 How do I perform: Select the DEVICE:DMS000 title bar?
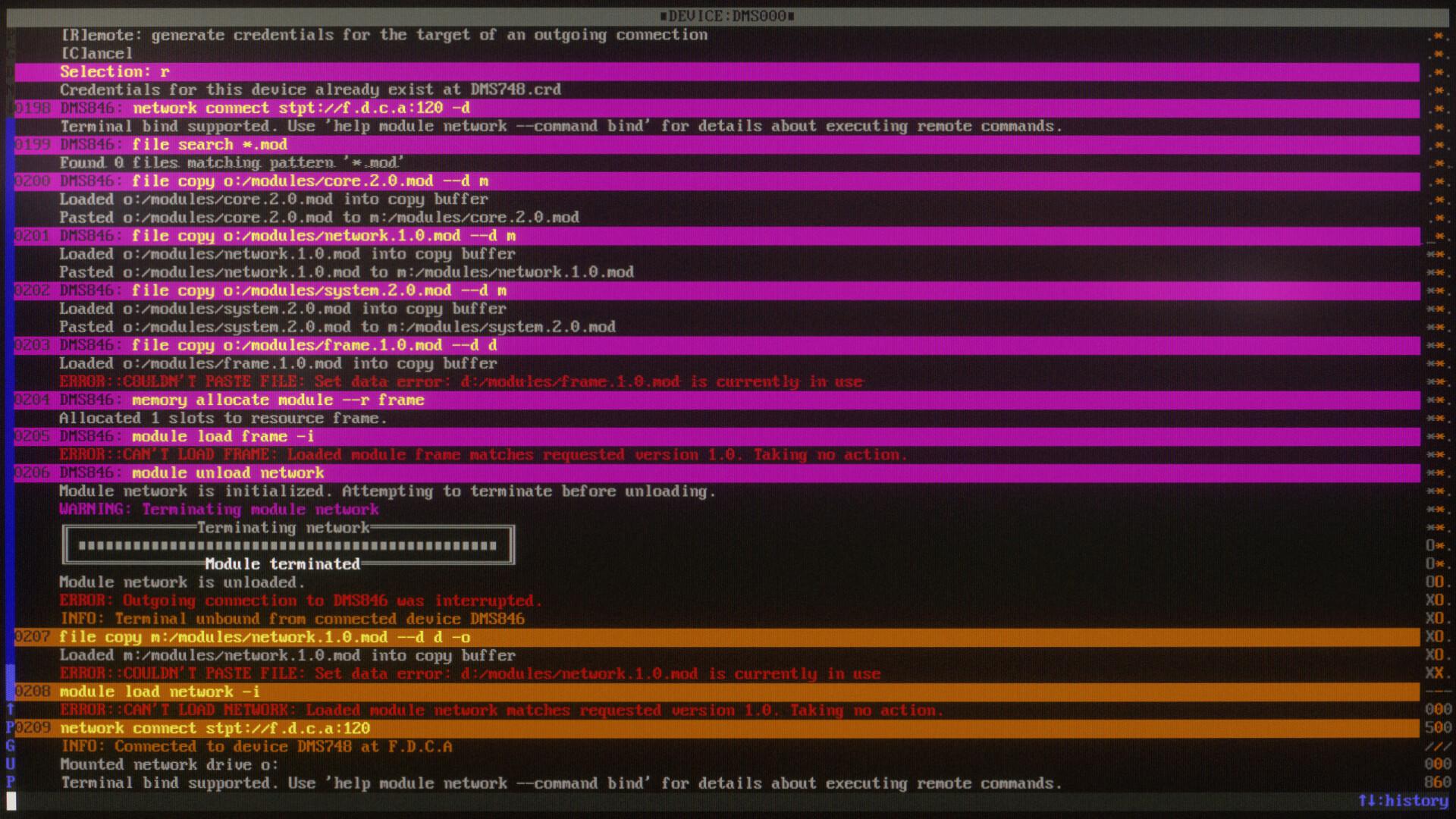point(728,16)
